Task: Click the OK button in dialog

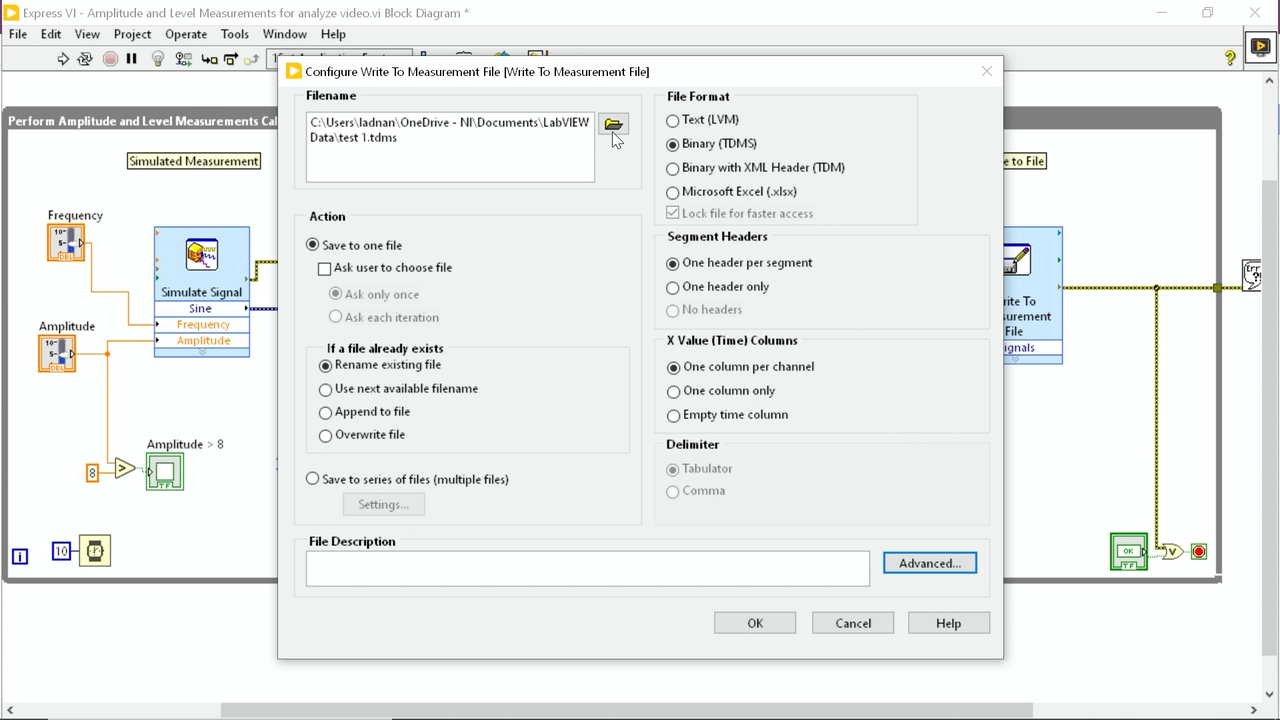Action: (x=755, y=624)
